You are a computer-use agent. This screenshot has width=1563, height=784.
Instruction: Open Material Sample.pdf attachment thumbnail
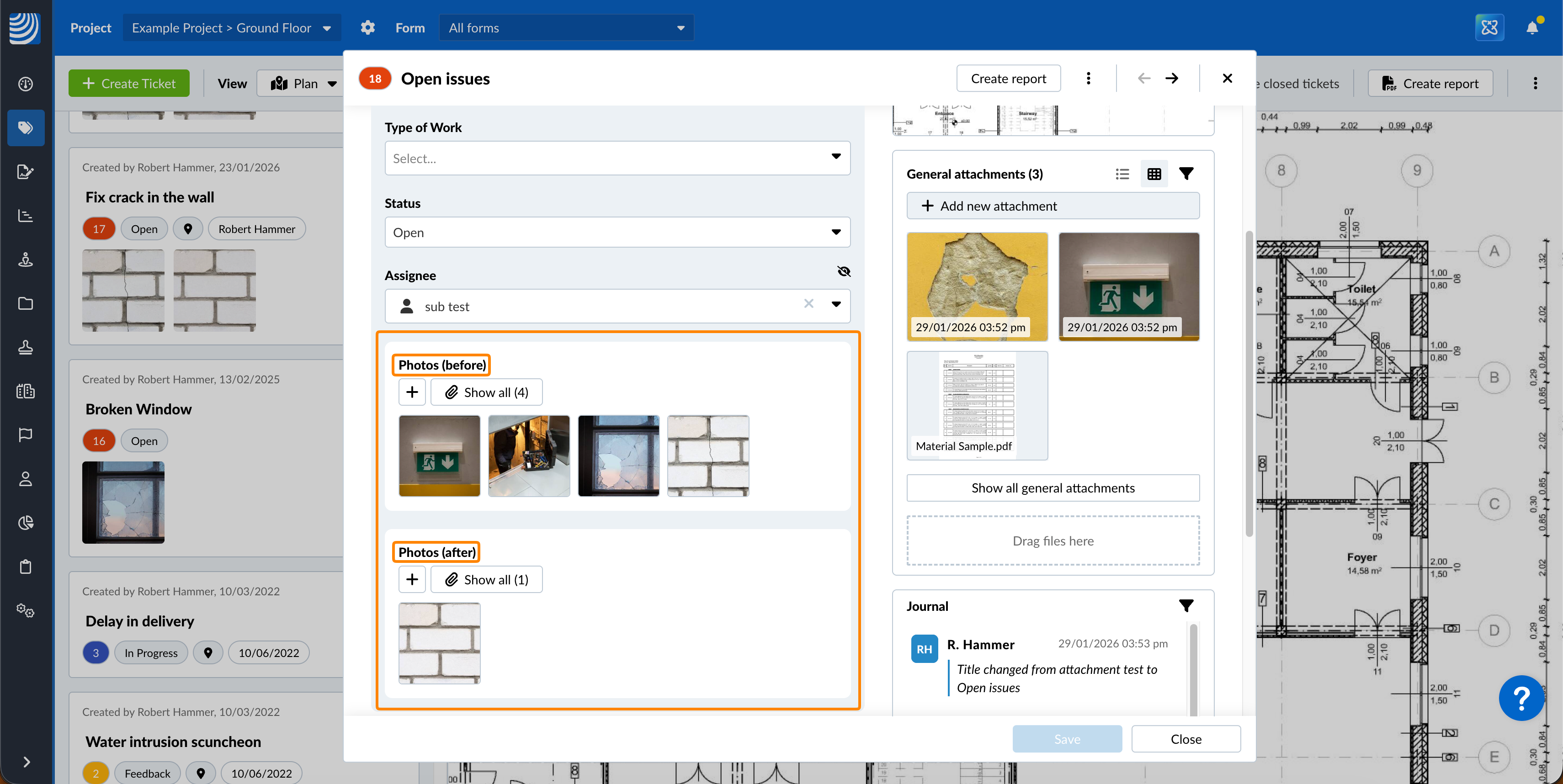pos(976,405)
